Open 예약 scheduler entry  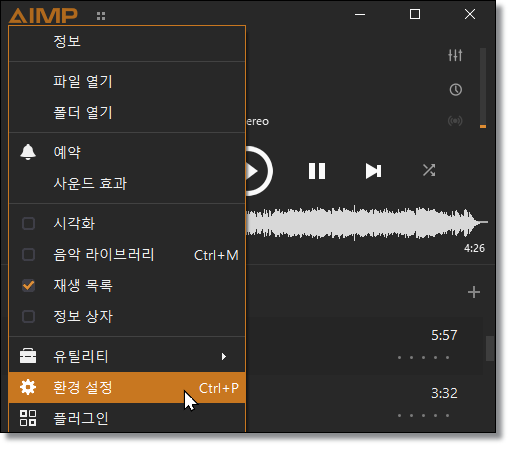click(x=127, y=152)
